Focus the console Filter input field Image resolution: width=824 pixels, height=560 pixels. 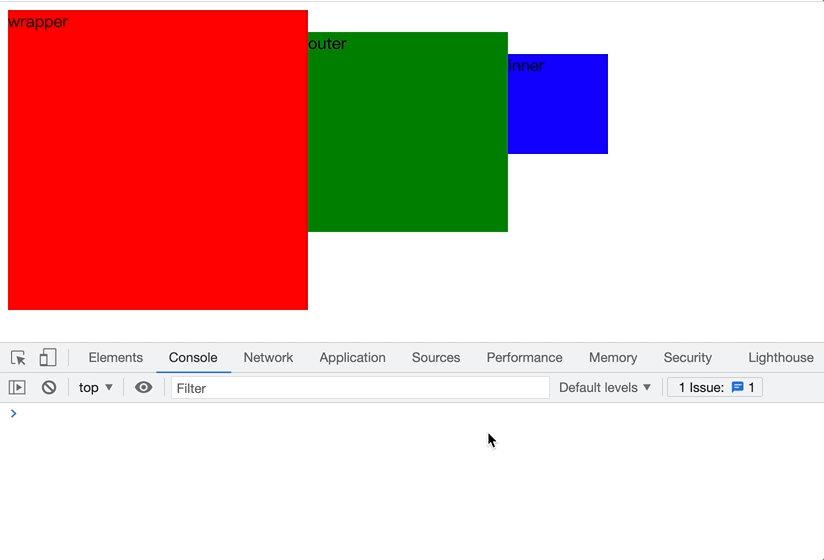360,388
